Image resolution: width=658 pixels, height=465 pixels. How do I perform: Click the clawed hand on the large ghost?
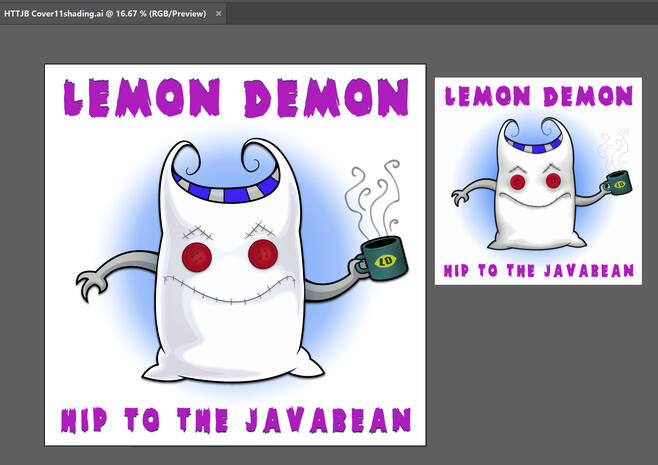pyautogui.click(x=90, y=285)
